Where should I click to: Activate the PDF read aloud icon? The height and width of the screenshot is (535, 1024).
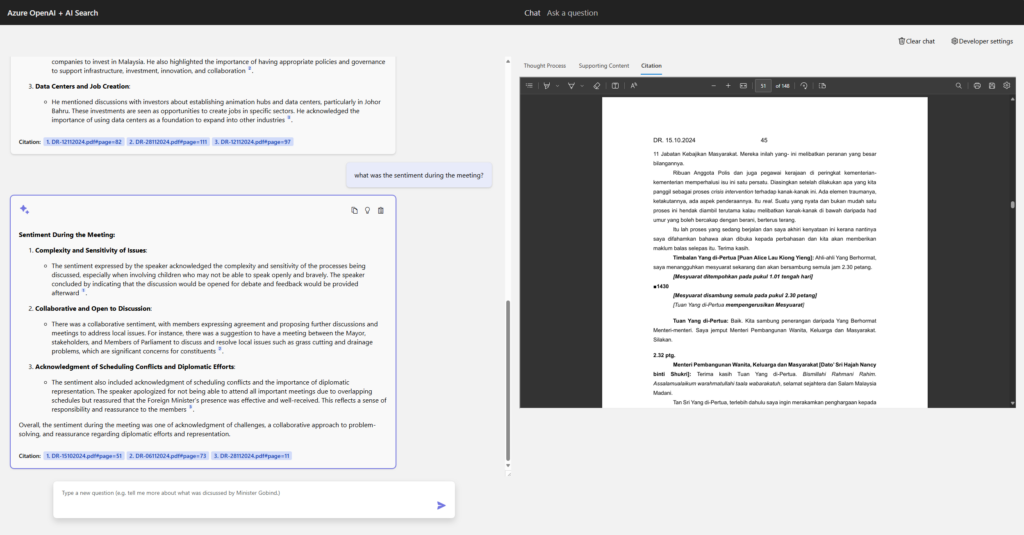[x=633, y=86]
